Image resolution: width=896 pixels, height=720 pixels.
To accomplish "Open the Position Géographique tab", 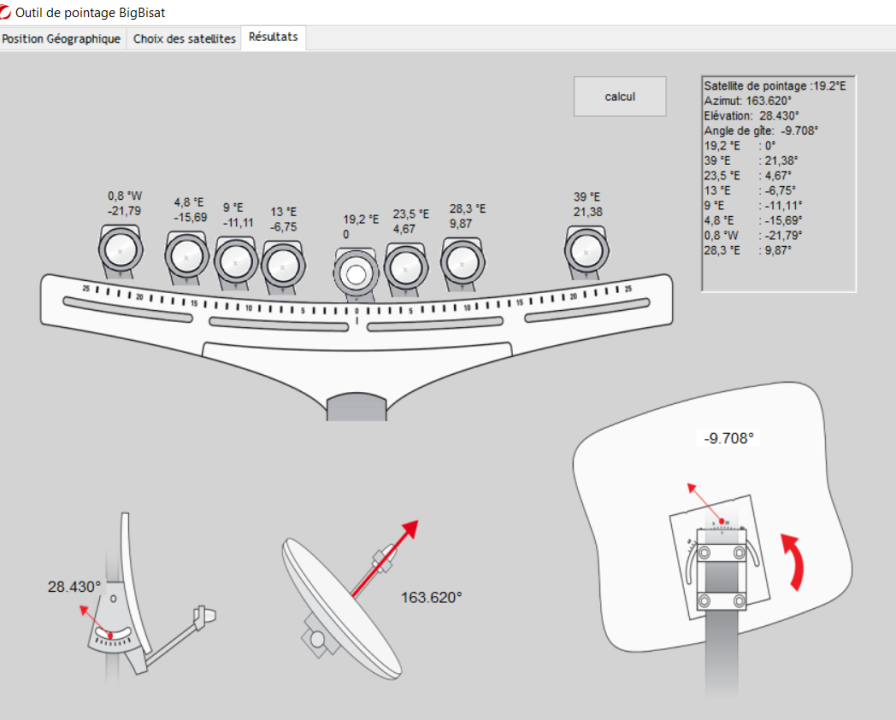I will pos(62,39).
